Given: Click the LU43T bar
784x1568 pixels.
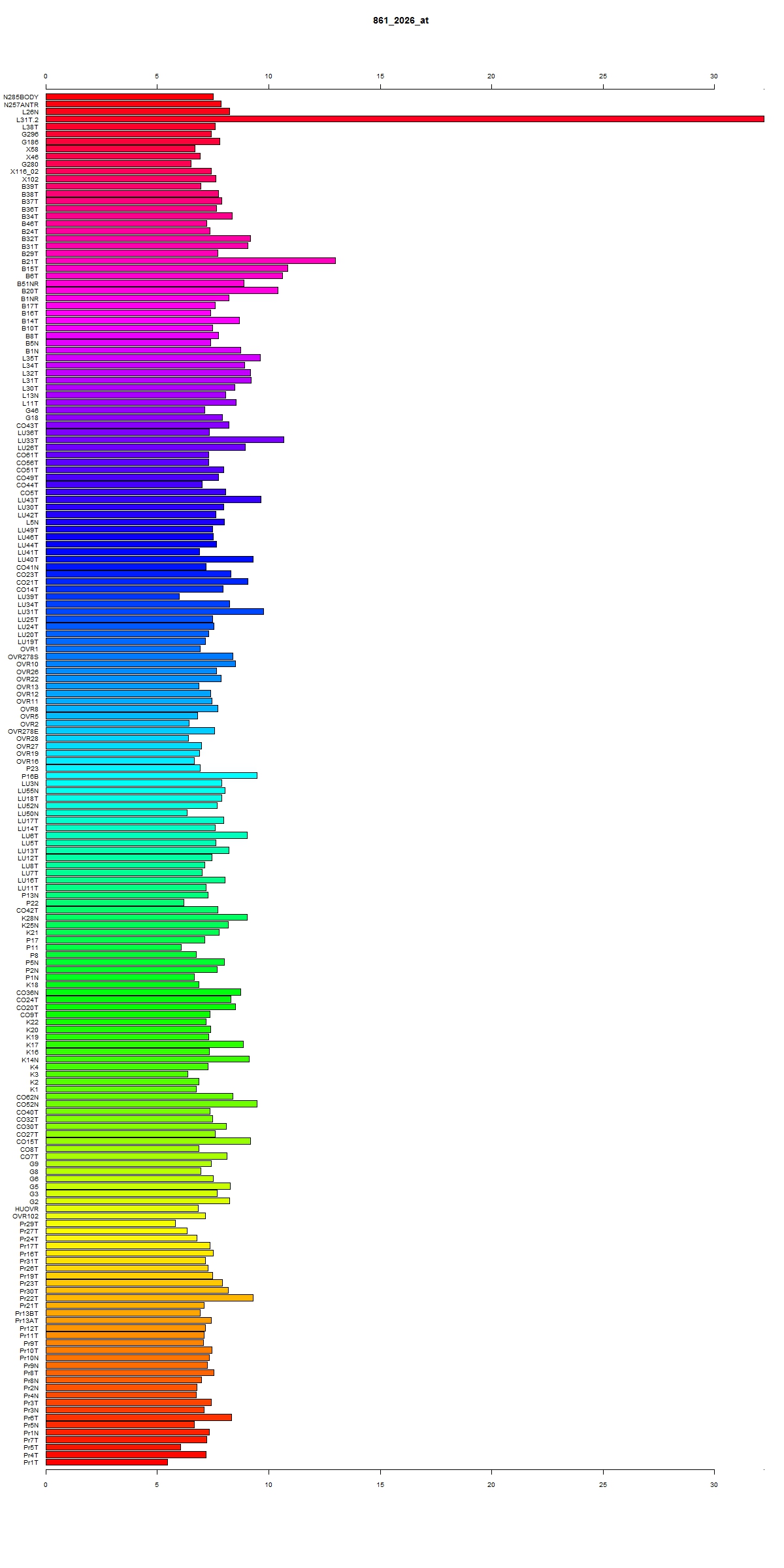Looking at the screenshot, I should coord(153,499).
